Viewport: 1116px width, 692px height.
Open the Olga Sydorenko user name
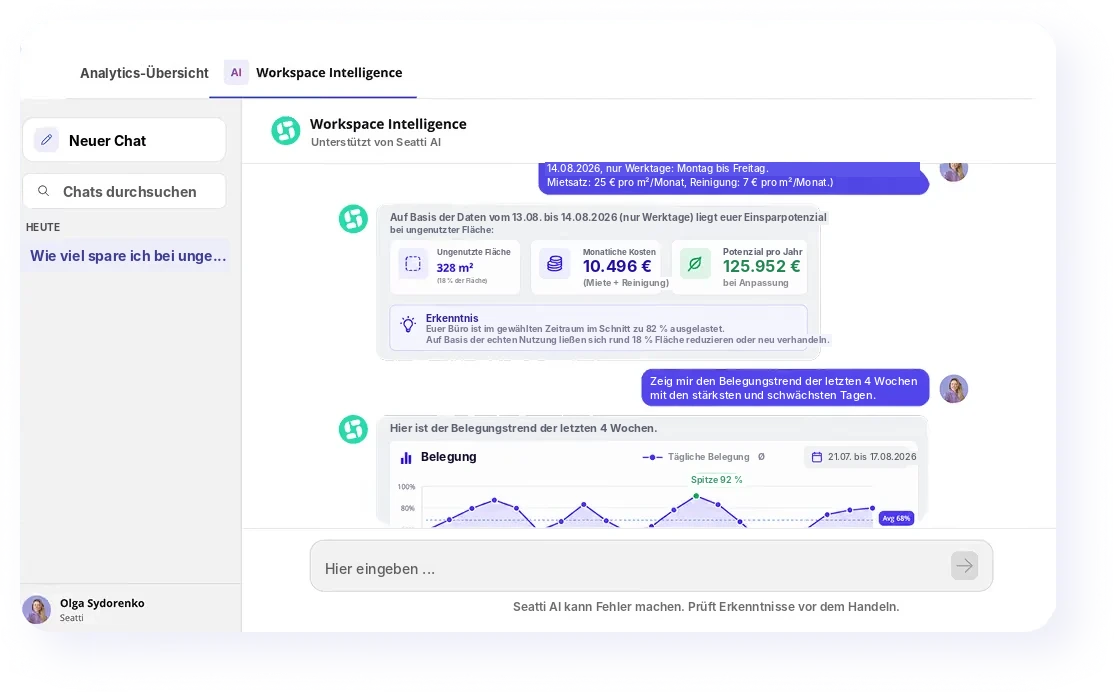(102, 603)
